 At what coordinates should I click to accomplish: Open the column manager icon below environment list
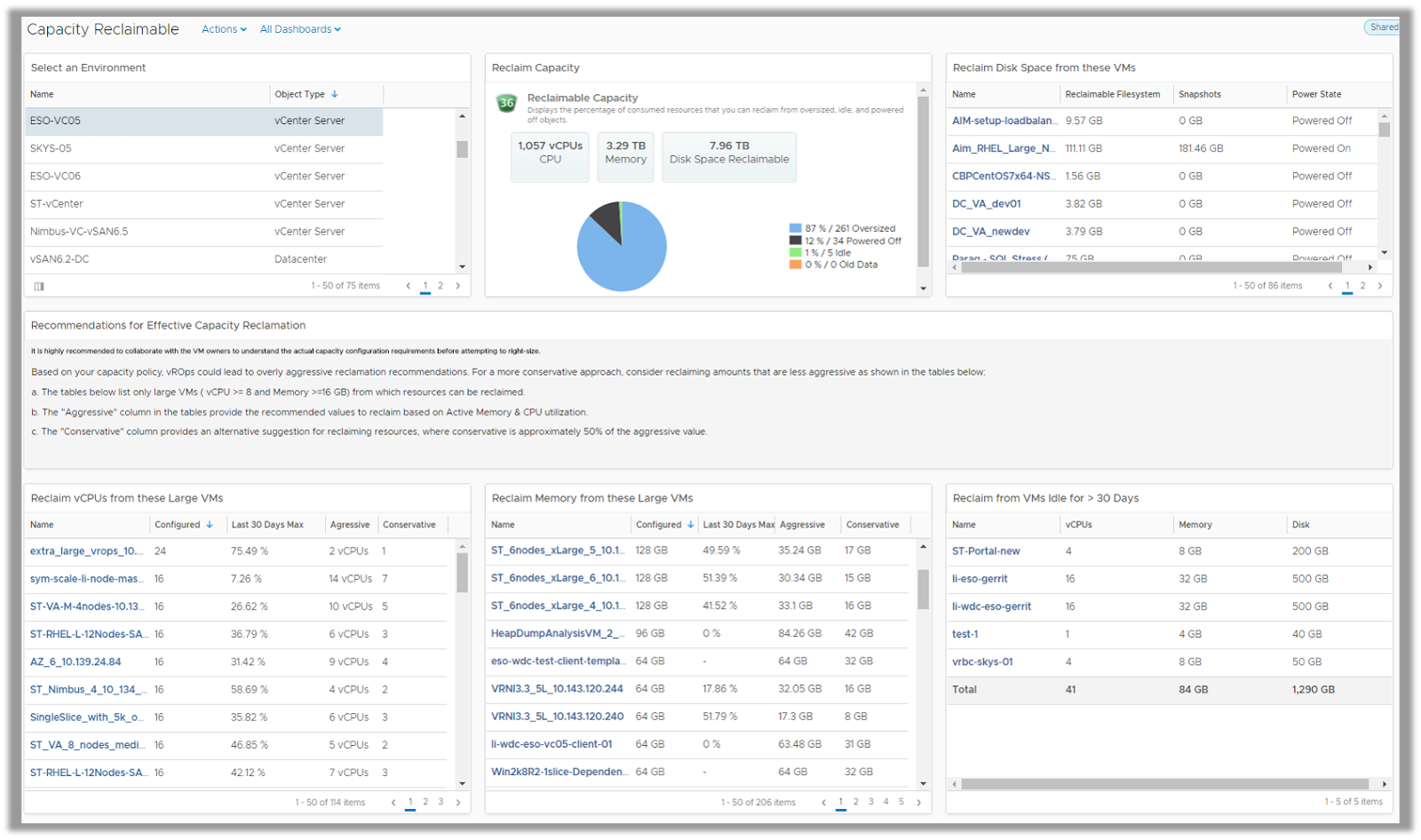coord(39,286)
